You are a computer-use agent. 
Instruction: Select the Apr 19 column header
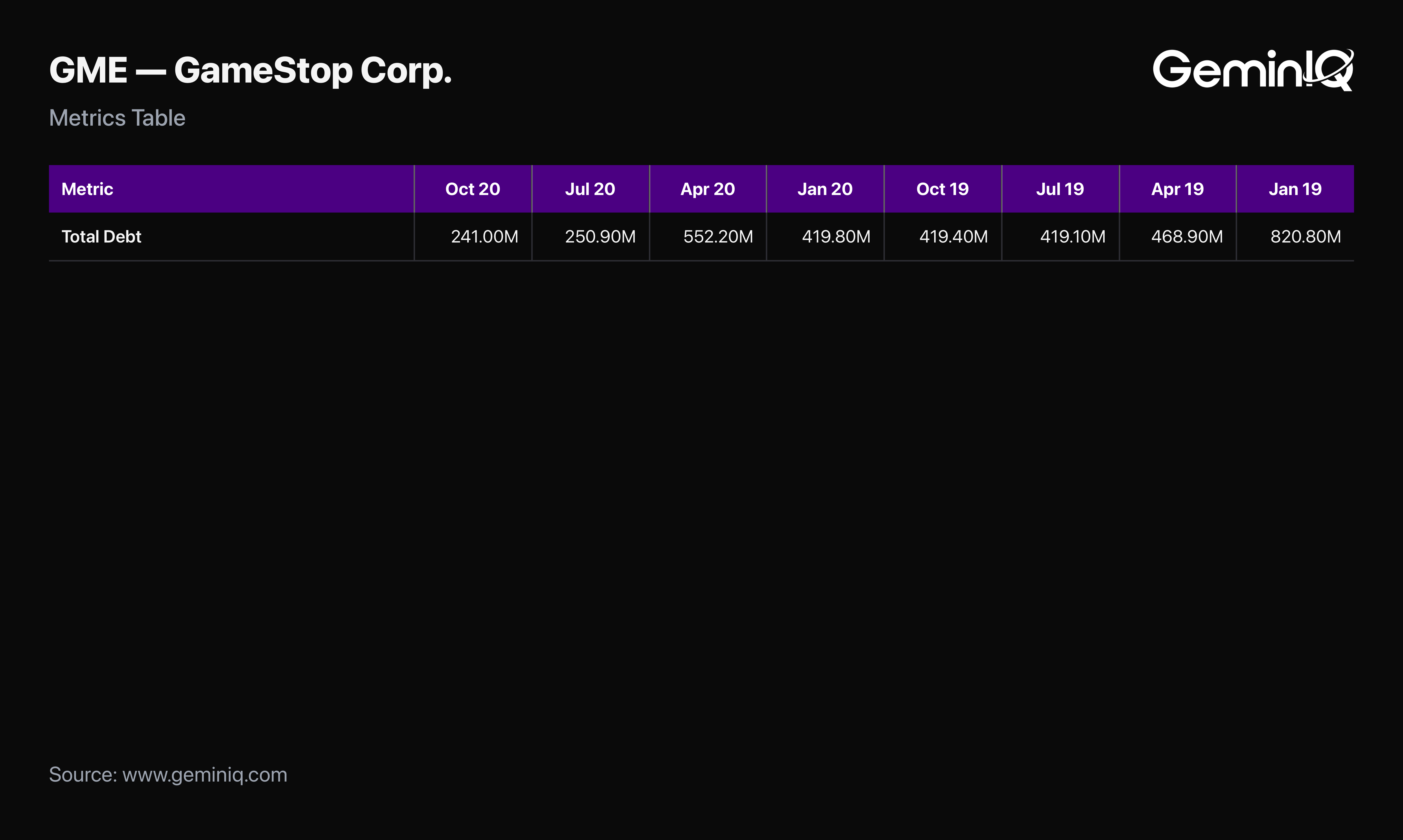[x=1178, y=189]
